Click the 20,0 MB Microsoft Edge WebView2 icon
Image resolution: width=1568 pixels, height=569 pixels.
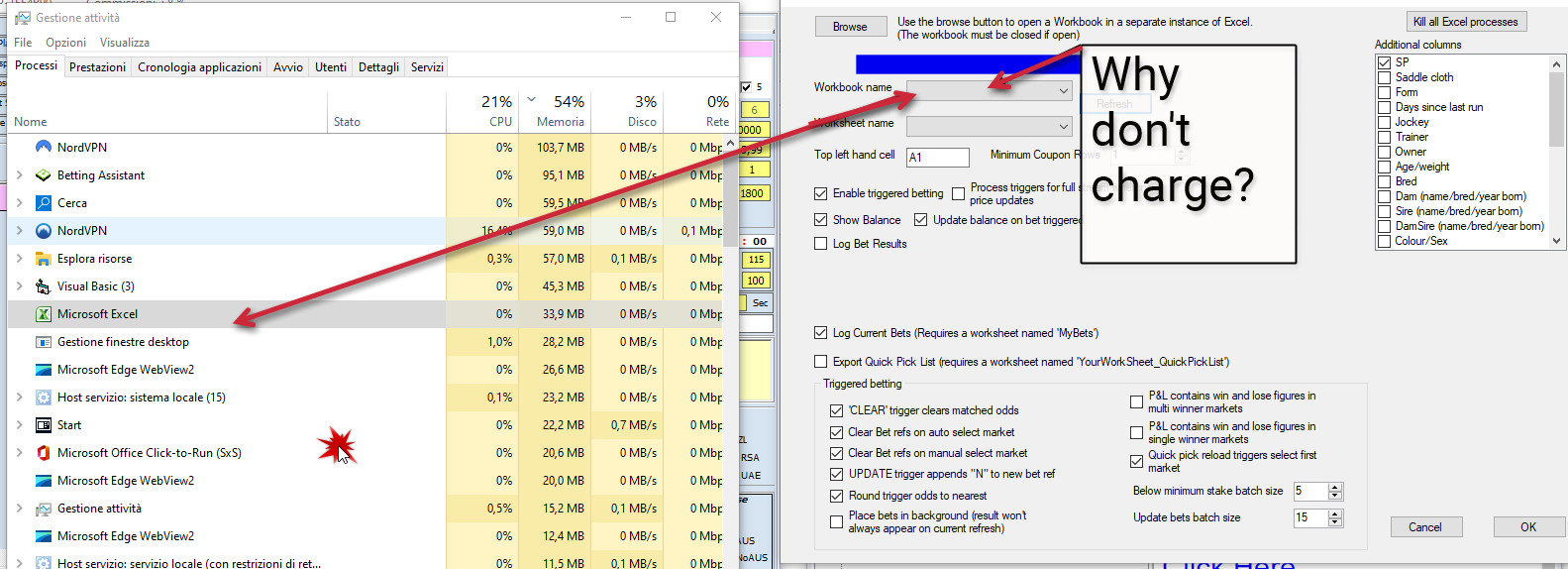[x=43, y=480]
